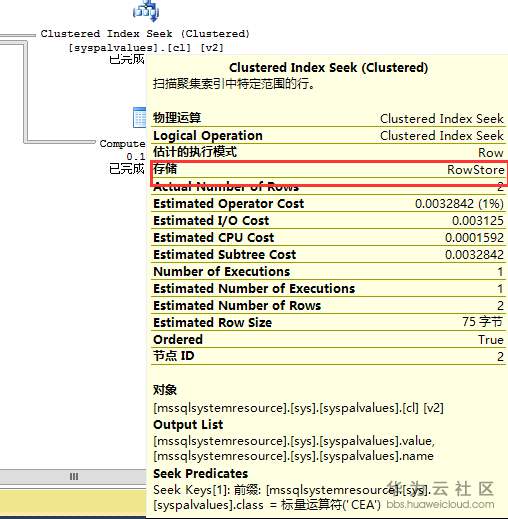Click the 'Estimated Row Size' row
Viewport: 508px width, 519px height.
click(328, 322)
